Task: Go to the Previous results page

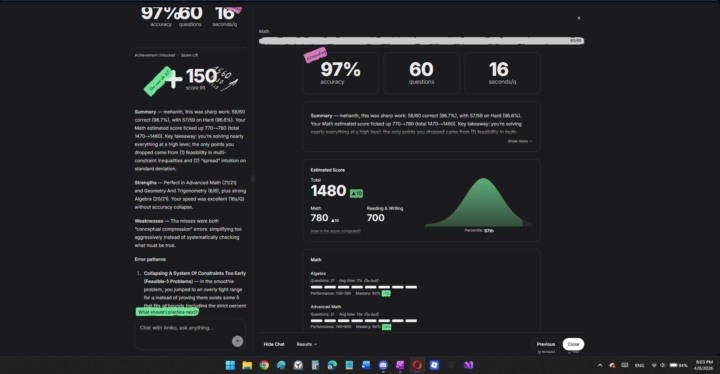Action: (x=546, y=344)
